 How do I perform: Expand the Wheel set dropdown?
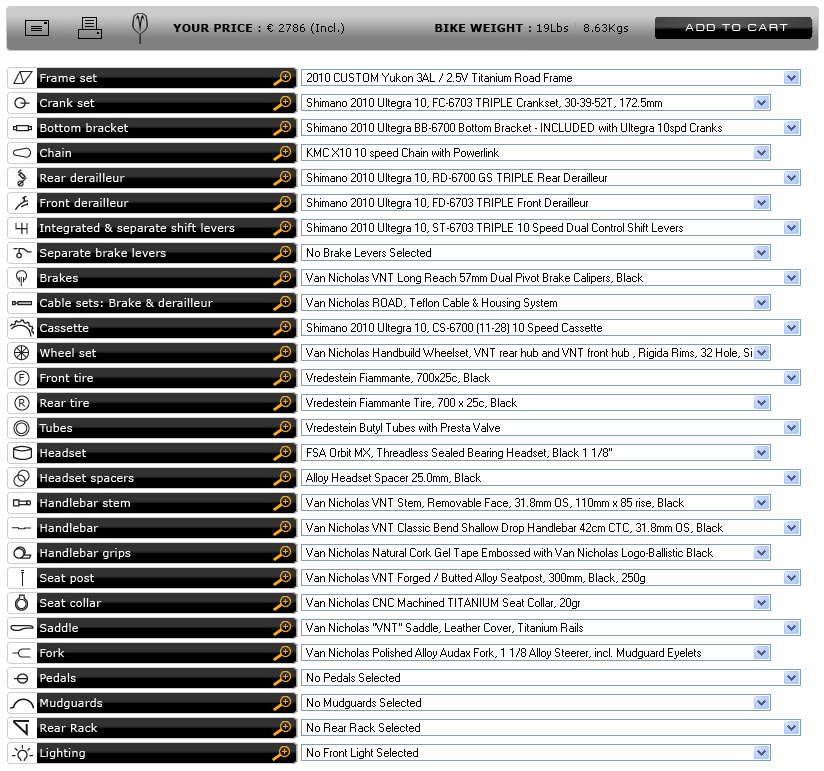click(x=761, y=353)
